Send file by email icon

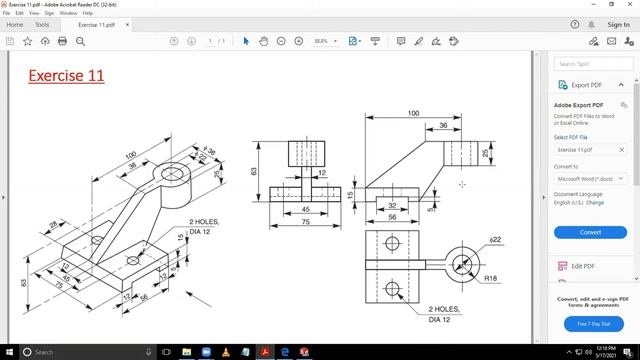(611, 41)
